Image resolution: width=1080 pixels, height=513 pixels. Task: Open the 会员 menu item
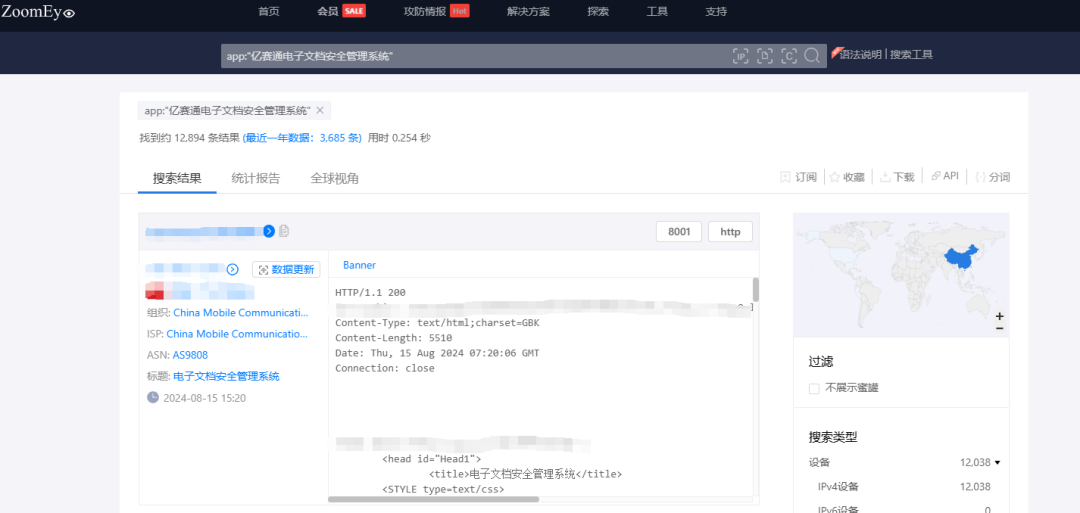click(328, 12)
